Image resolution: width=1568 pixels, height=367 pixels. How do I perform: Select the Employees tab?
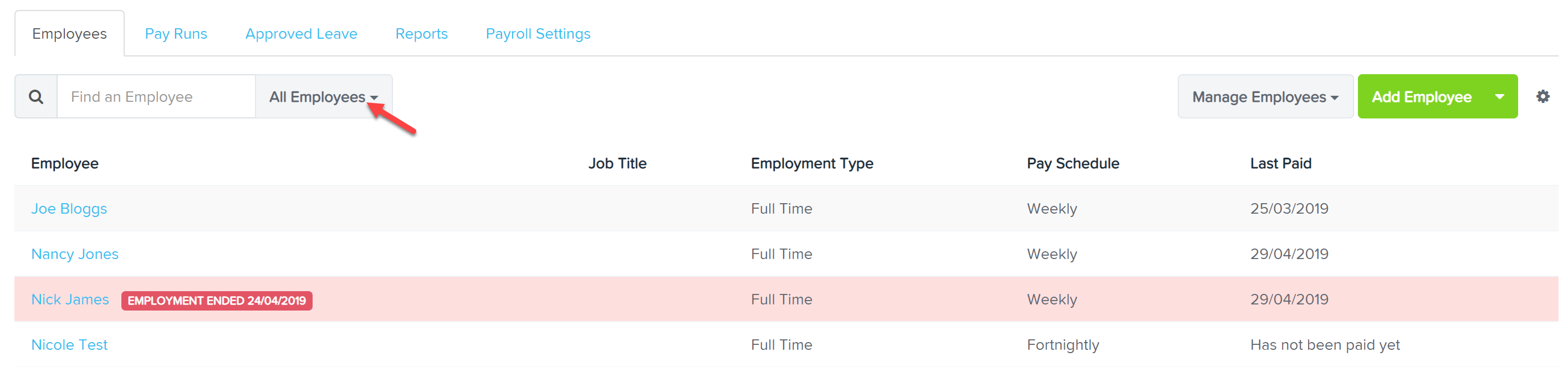[69, 34]
